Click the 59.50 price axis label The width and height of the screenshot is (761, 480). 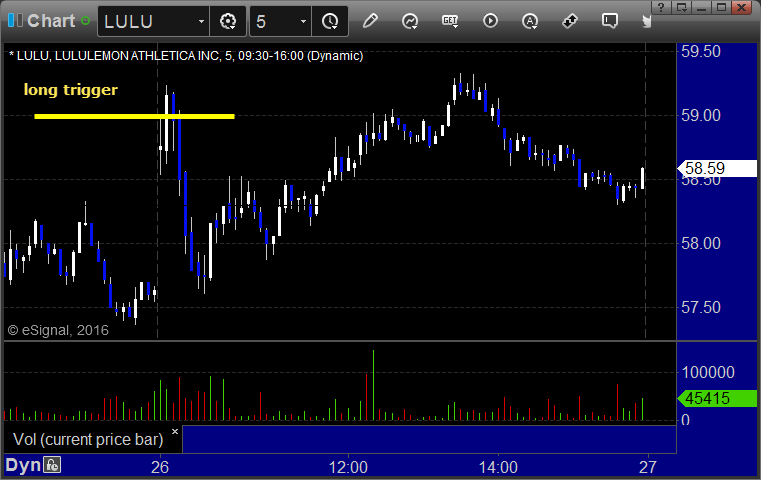point(701,51)
